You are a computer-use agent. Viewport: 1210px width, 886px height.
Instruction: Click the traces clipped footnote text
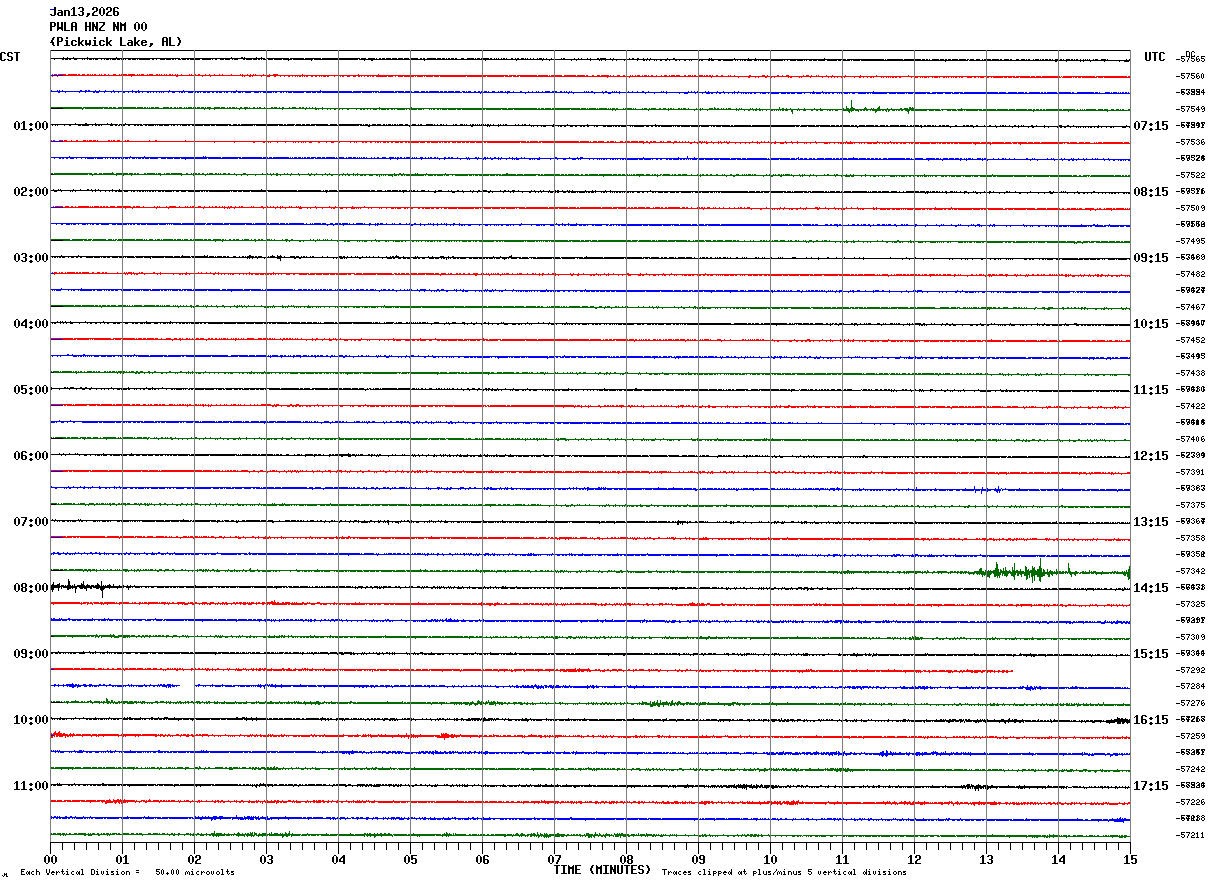[x=784, y=873]
